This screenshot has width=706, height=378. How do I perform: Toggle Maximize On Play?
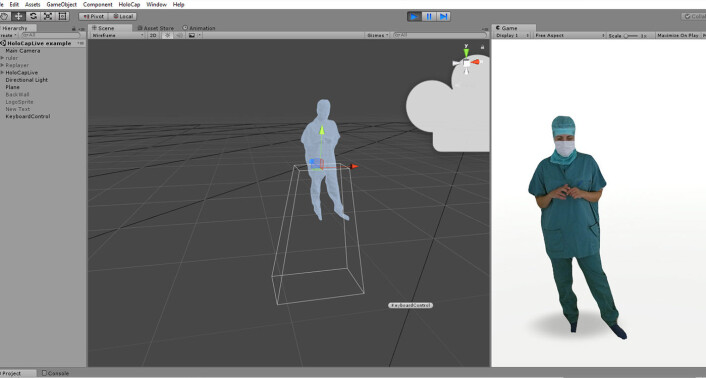tap(678, 35)
